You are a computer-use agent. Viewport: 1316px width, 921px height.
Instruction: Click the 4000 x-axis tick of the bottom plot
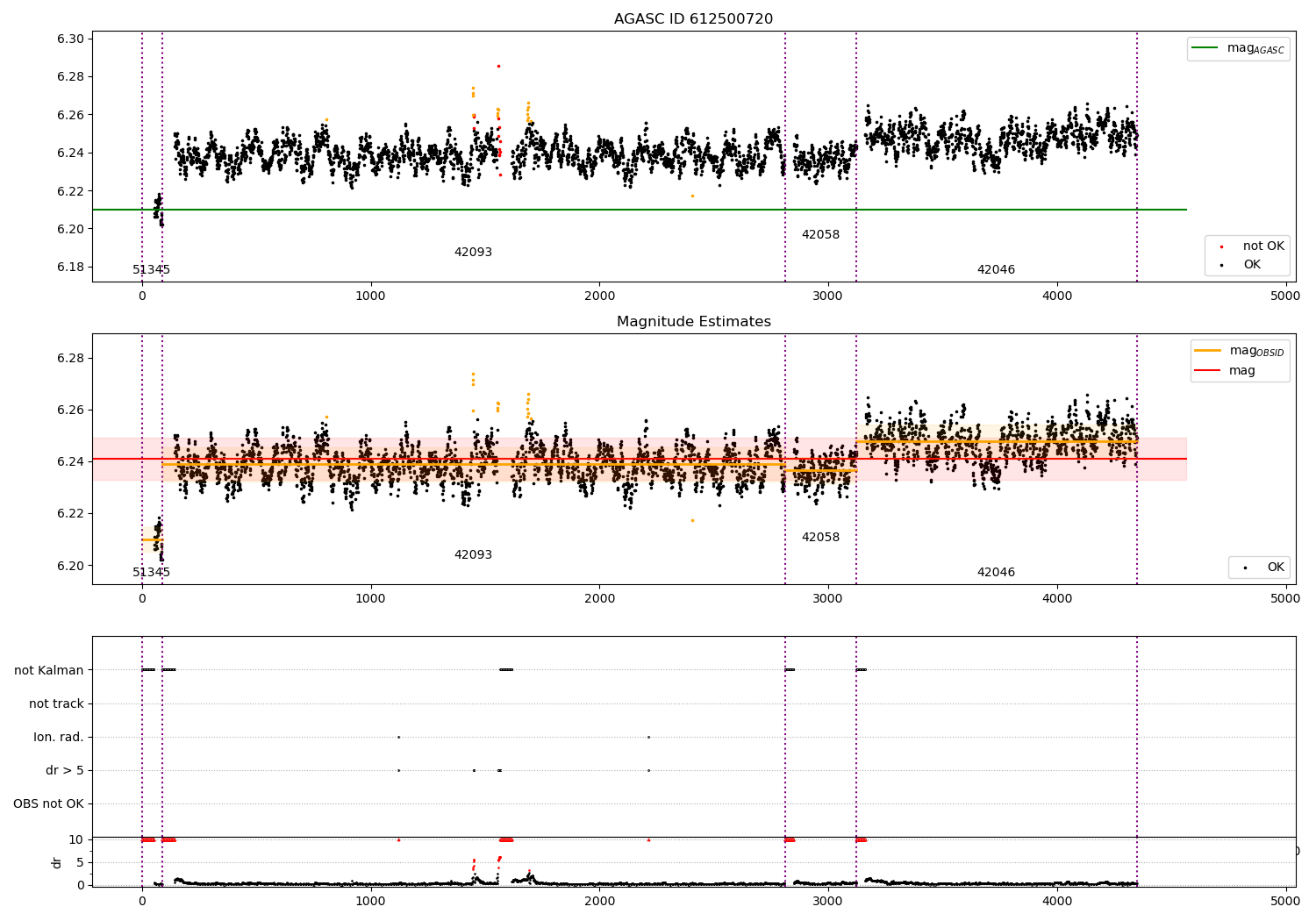(x=1057, y=901)
